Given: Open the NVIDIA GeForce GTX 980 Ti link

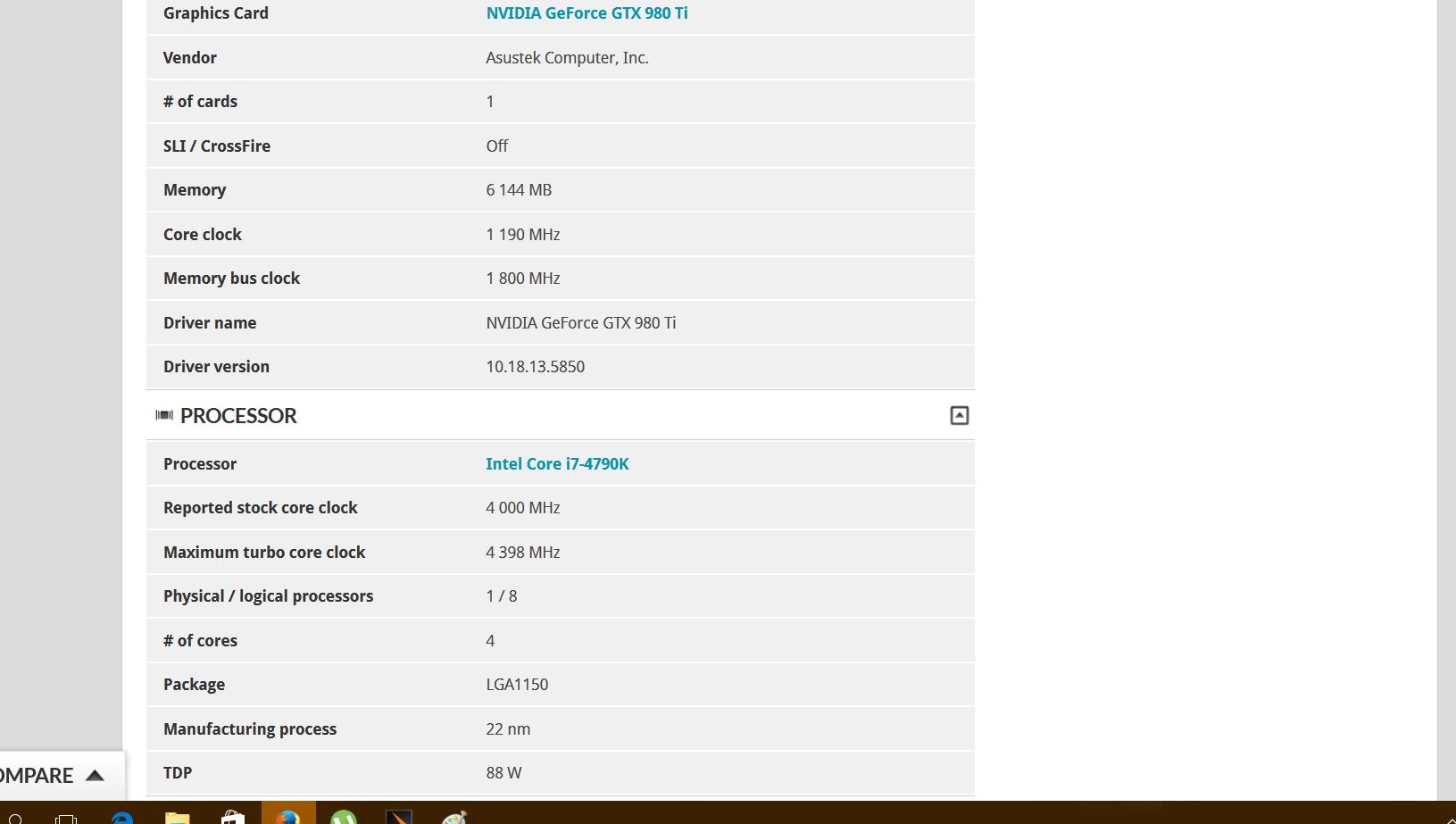Looking at the screenshot, I should pyautogui.click(x=587, y=13).
